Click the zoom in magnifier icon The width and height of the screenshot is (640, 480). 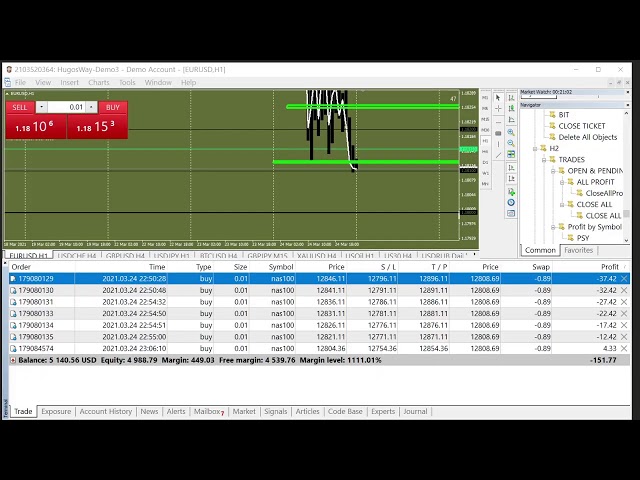tap(511, 131)
